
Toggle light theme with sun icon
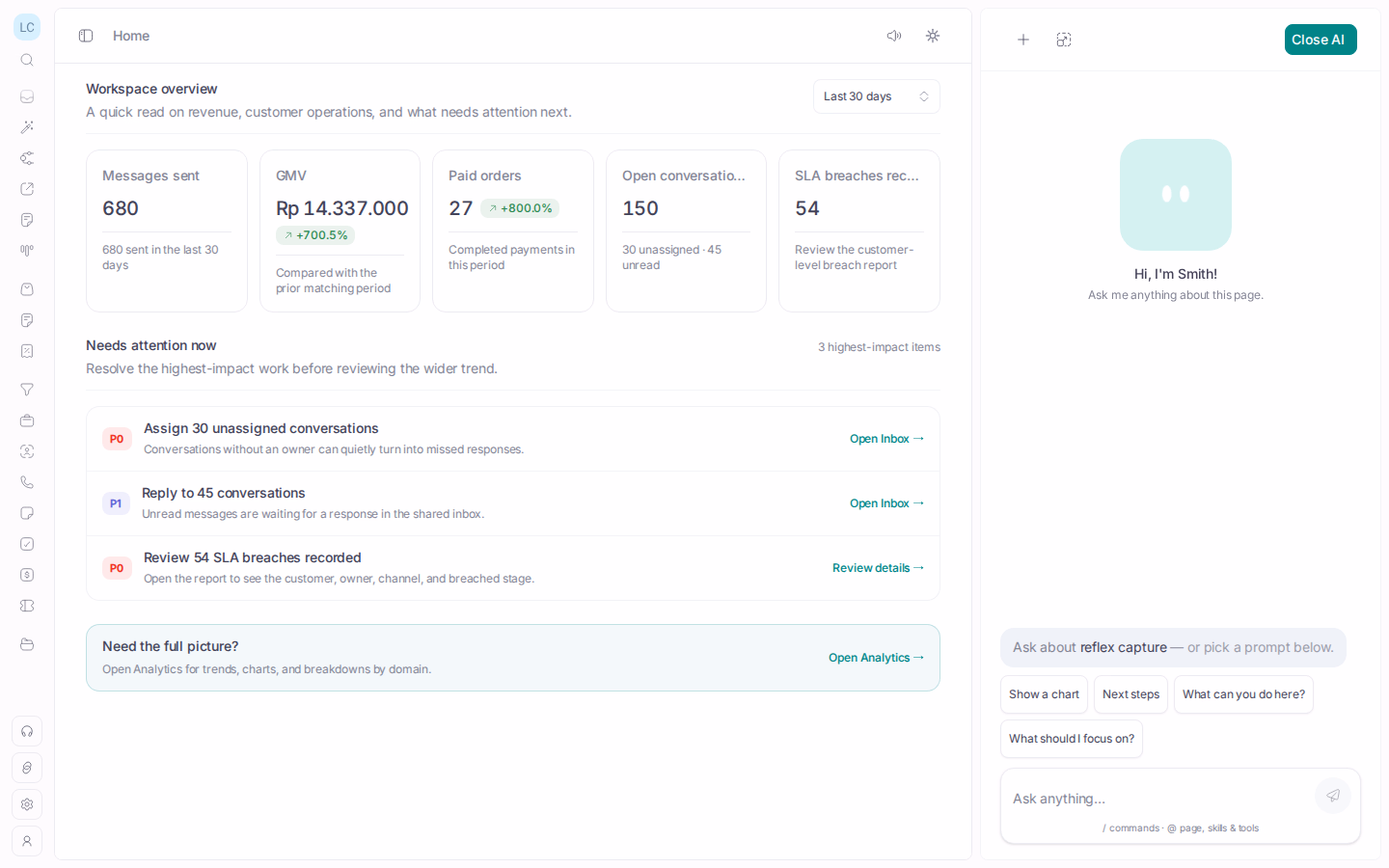(x=933, y=36)
